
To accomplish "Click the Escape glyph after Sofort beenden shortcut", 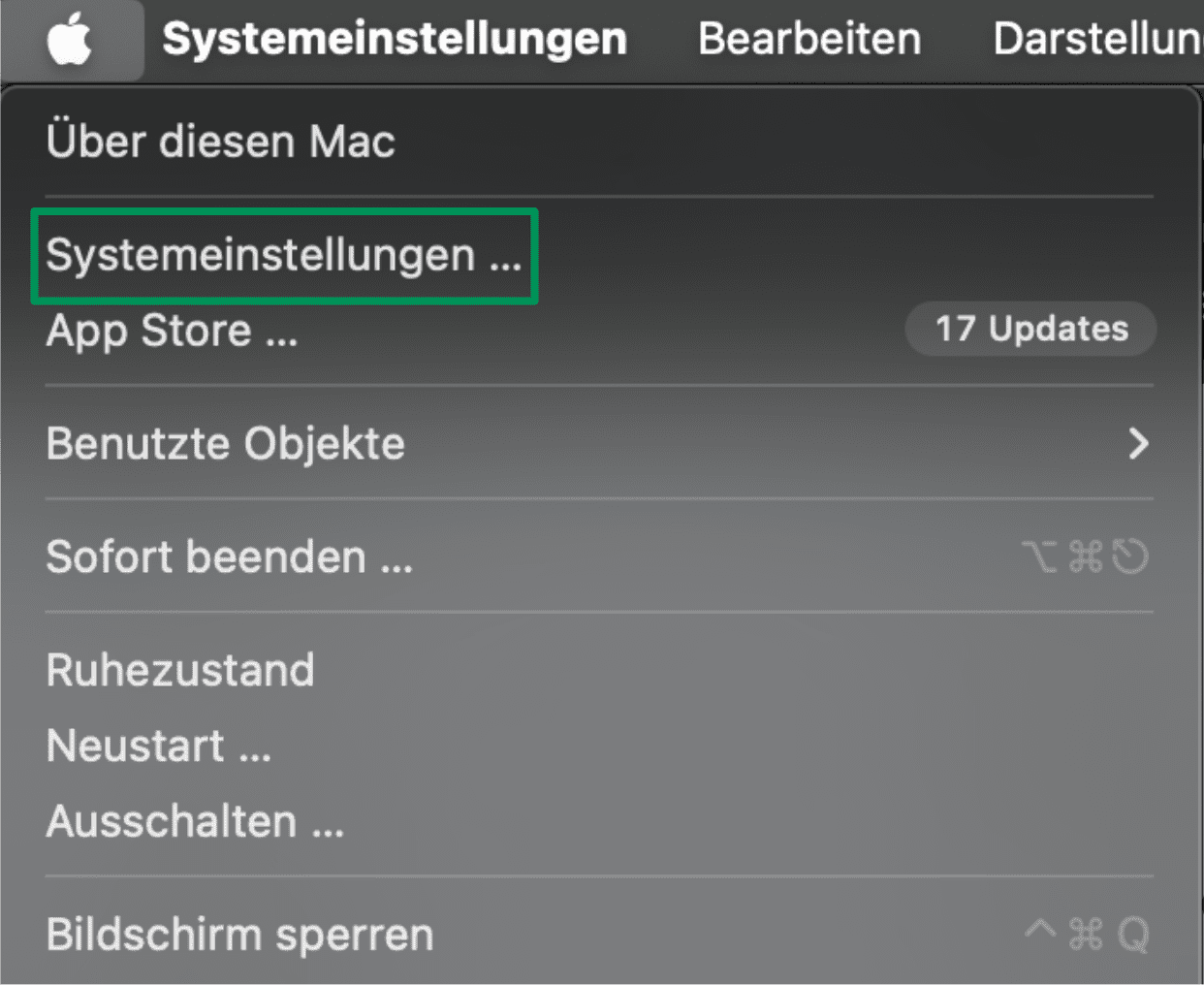I will [1132, 556].
